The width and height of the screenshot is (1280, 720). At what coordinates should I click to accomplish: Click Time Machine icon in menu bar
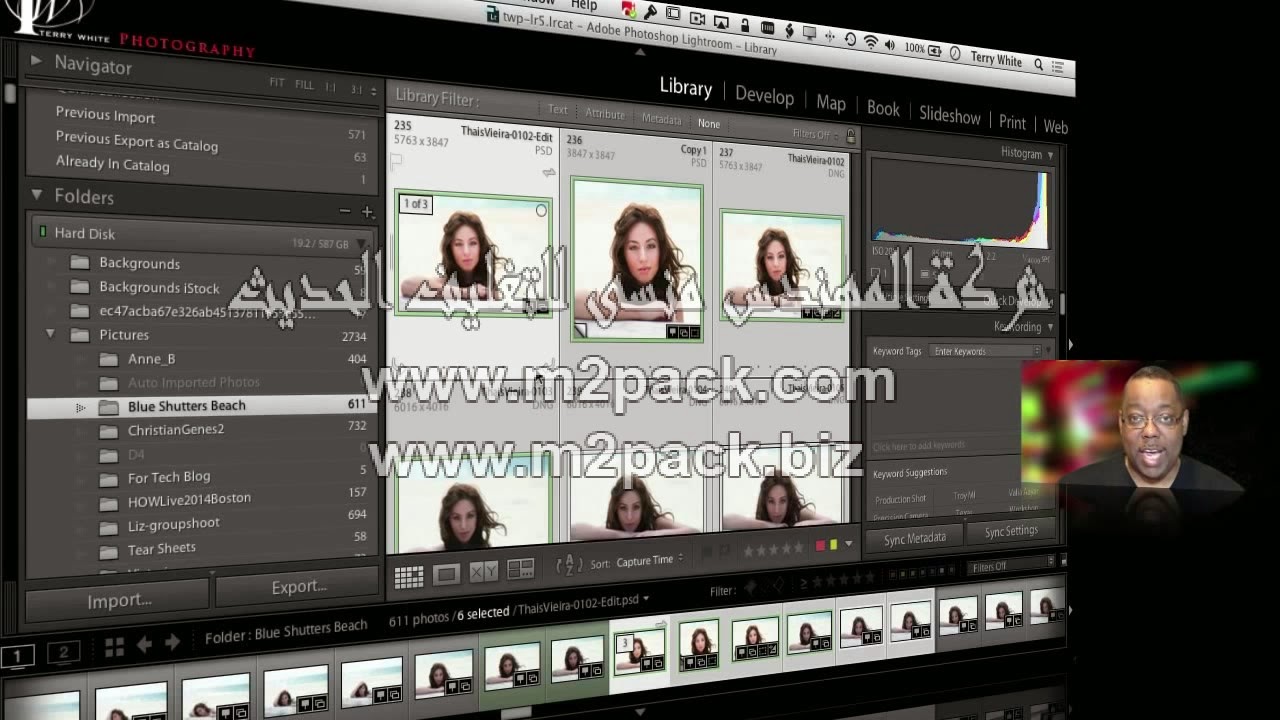[x=850, y=40]
